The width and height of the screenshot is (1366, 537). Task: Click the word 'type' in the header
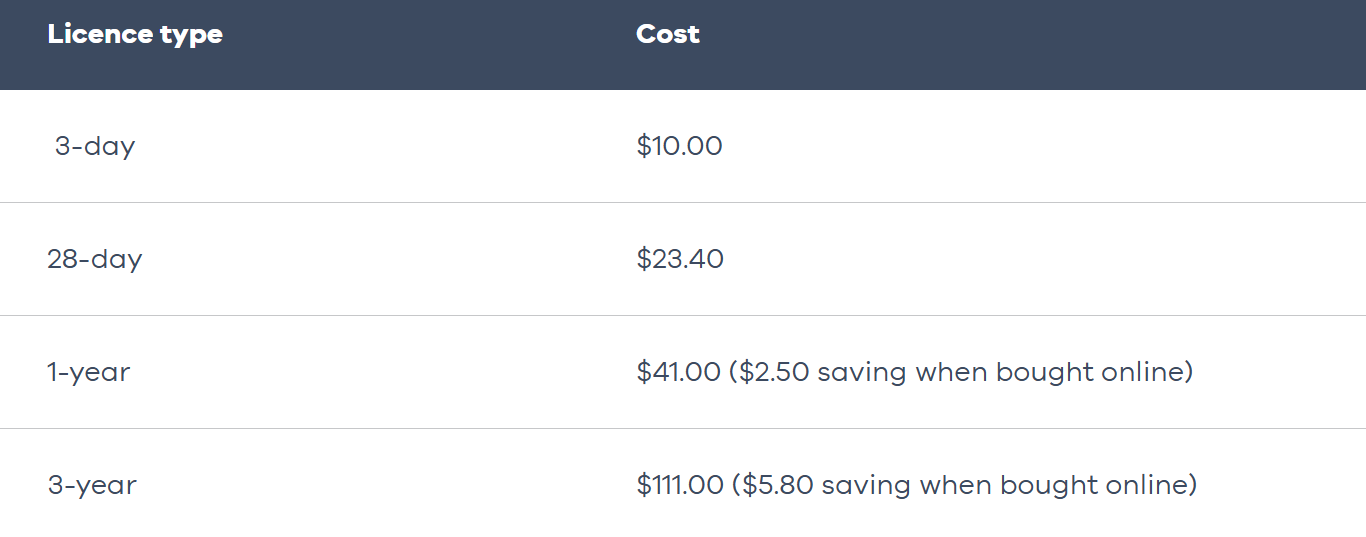tap(191, 36)
